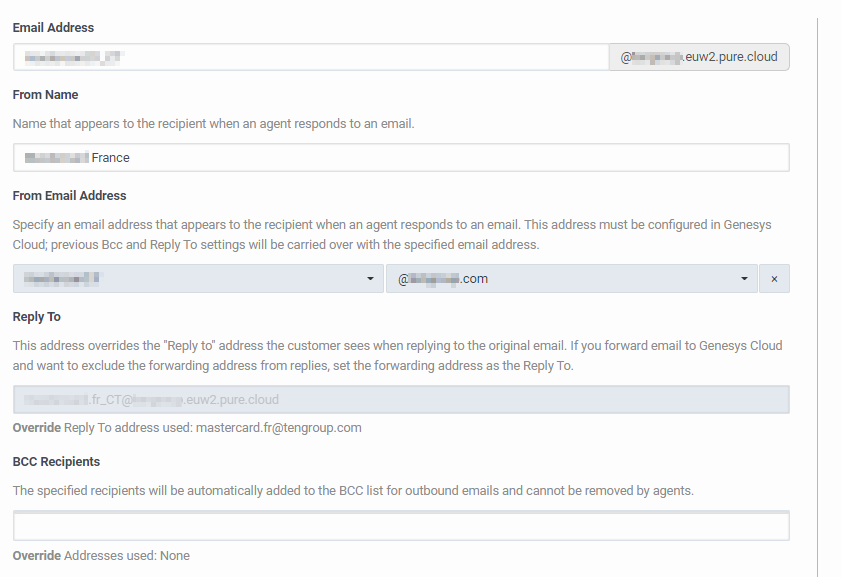Viewport: 842px width, 577px height.
Task: Click the BCC Recipients section heading
Action: pyautogui.click(x=53, y=461)
